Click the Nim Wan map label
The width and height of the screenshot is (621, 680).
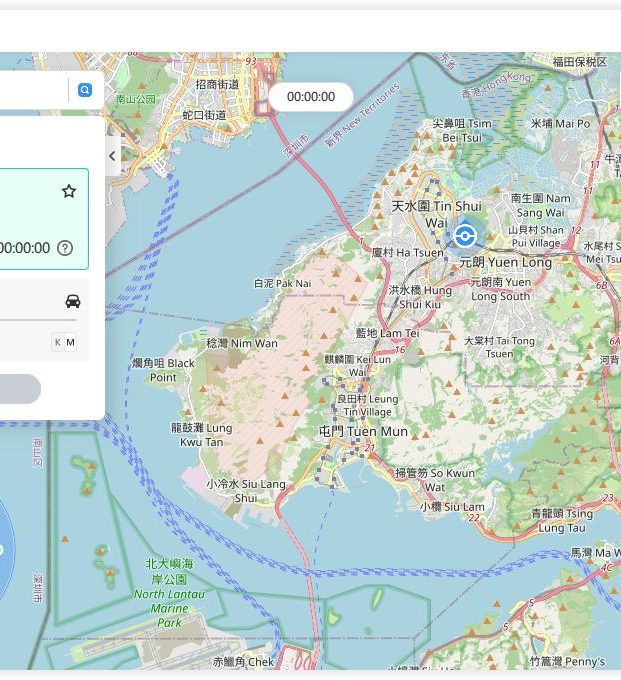241,343
